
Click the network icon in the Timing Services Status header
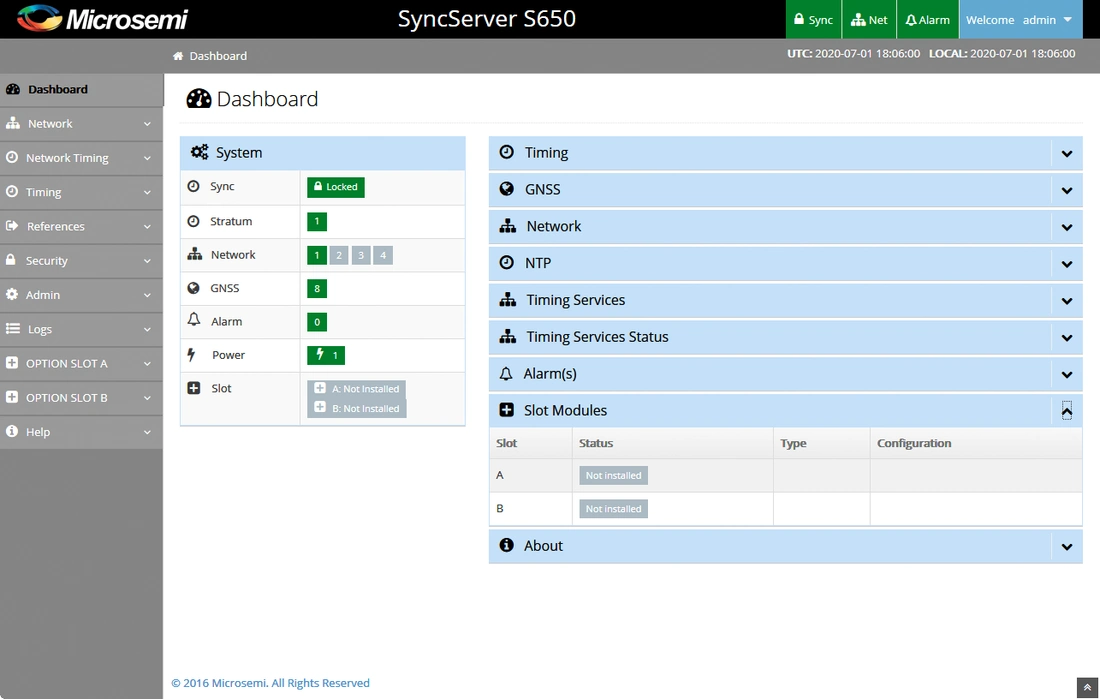(508, 336)
